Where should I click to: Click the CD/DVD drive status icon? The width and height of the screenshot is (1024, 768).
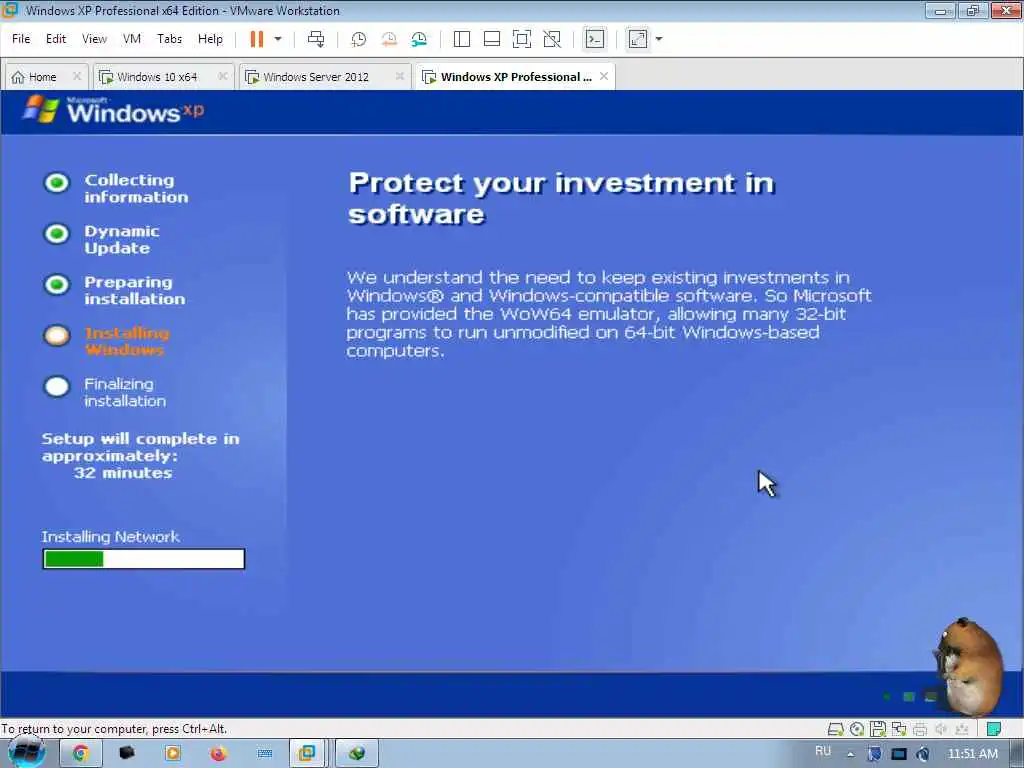(x=857, y=729)
